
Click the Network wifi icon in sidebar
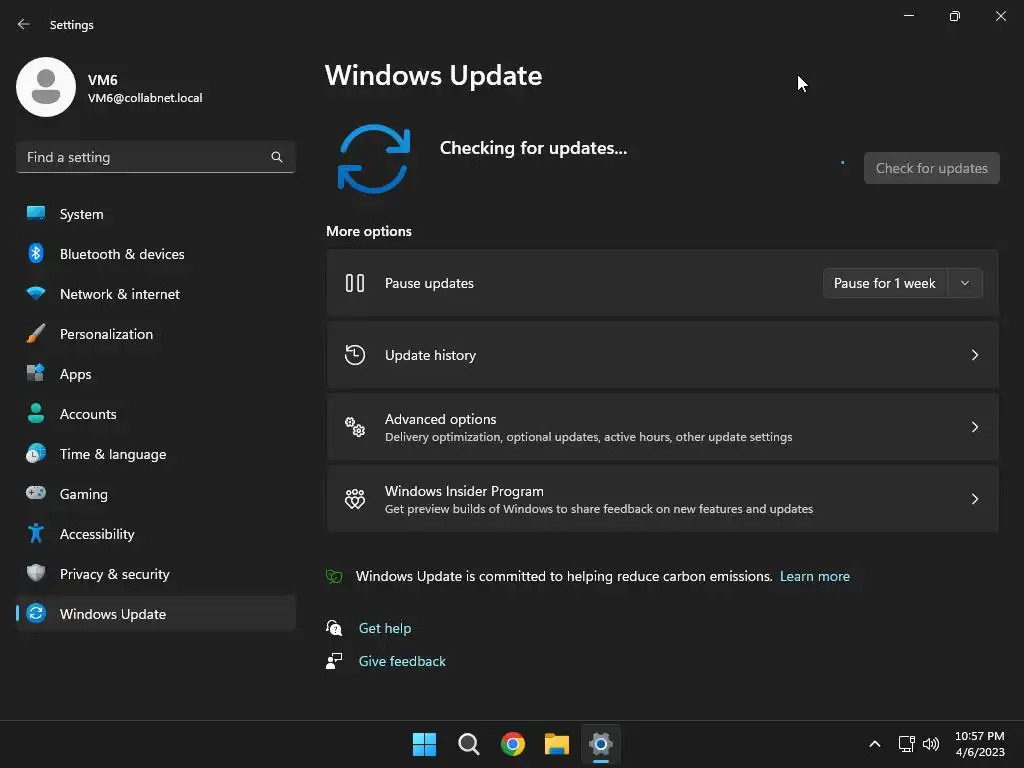tap(36, 293)
